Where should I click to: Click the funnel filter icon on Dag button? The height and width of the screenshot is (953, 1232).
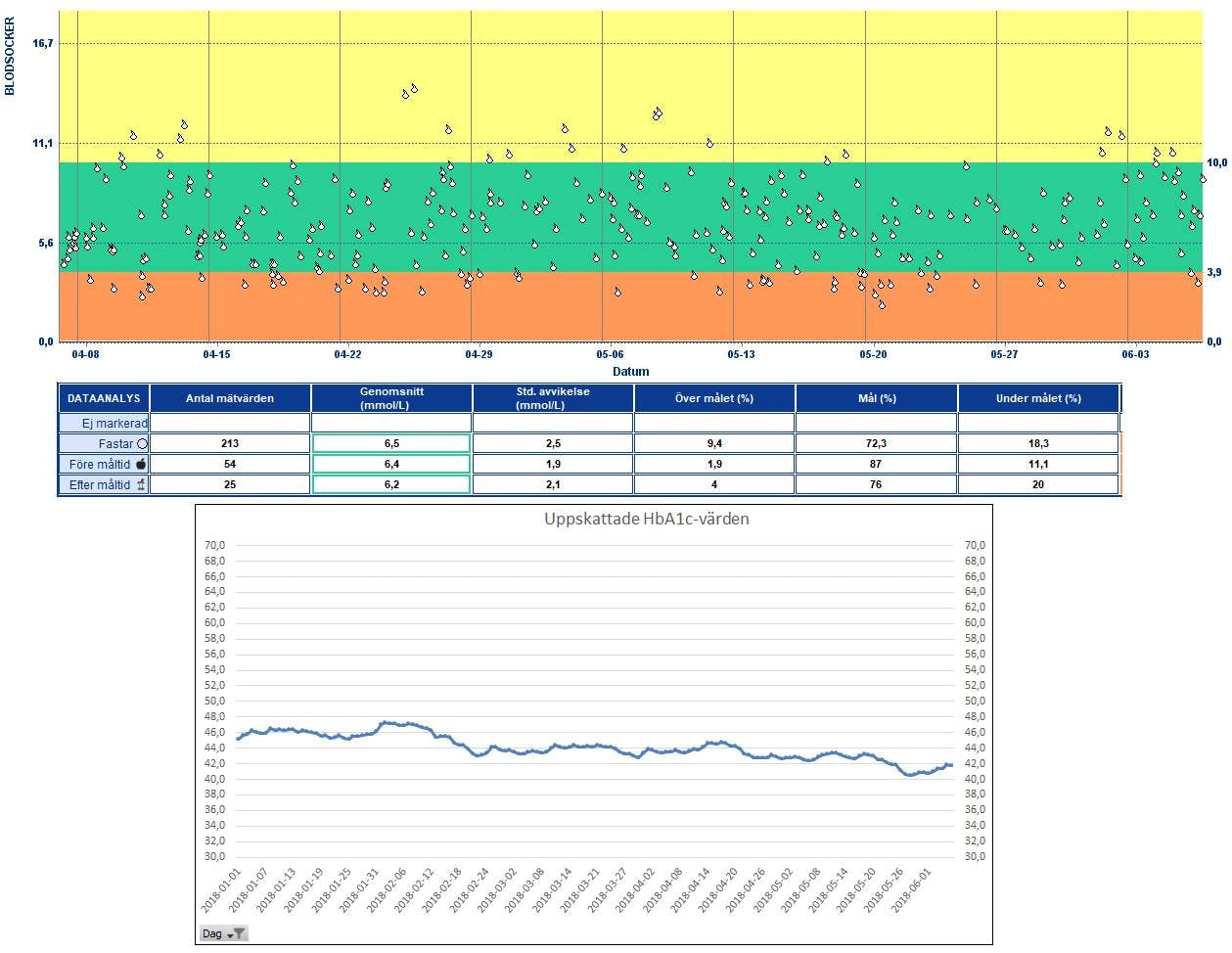click(239, 933)
